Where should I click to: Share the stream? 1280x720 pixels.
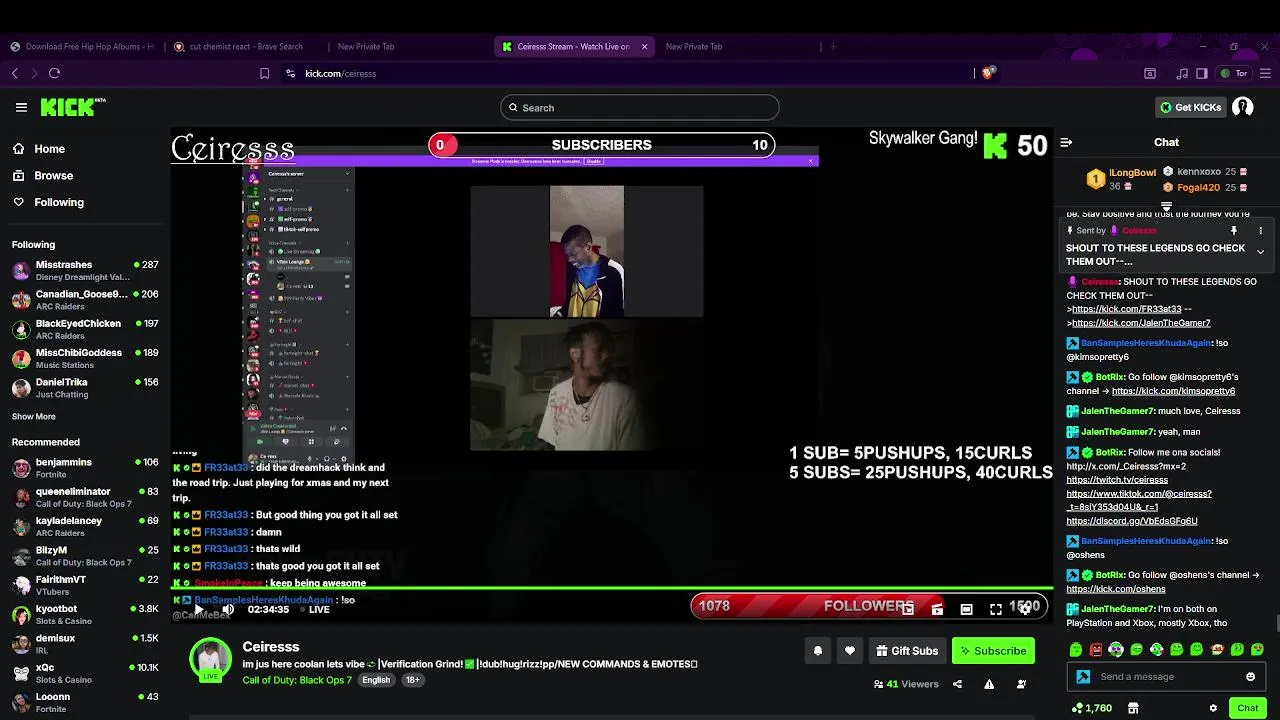pos(957,684)
